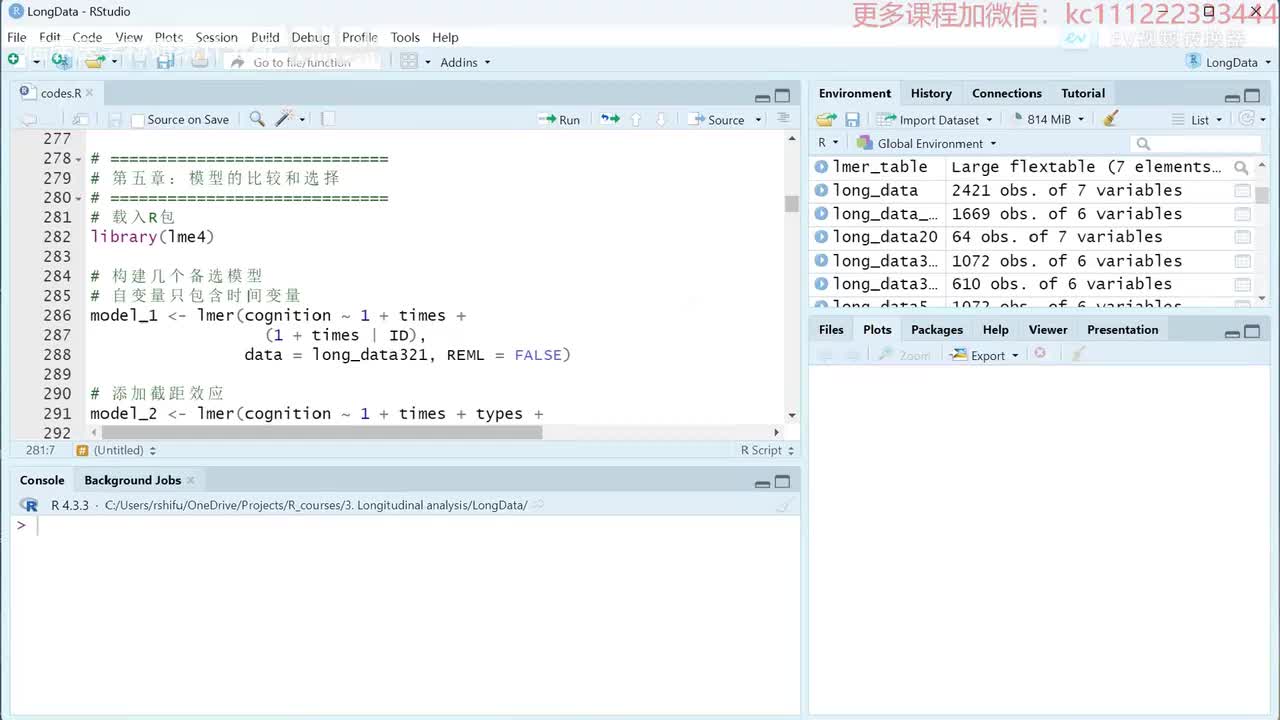Click the Refresh environment icon

click(1246, 119)
